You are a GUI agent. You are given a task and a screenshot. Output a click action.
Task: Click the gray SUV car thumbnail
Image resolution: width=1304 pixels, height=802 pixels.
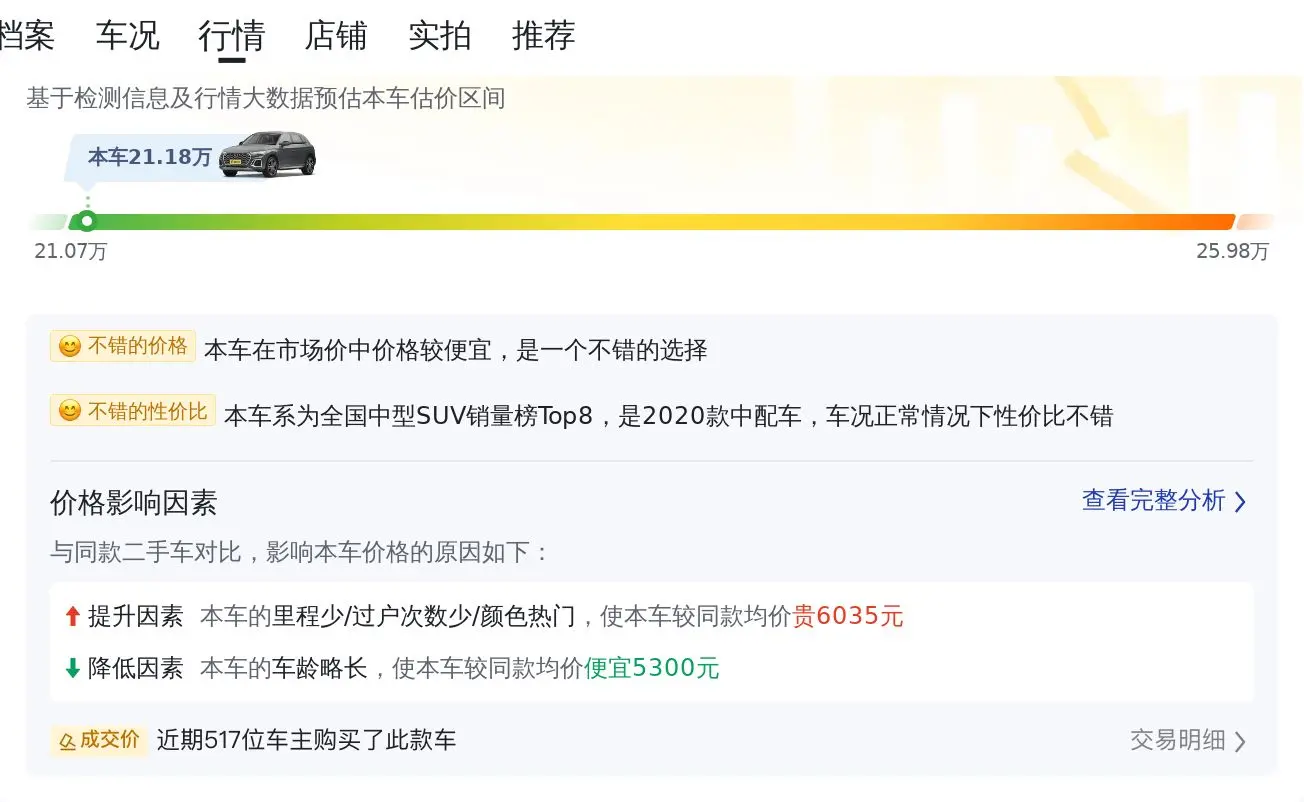click(267, 154)
